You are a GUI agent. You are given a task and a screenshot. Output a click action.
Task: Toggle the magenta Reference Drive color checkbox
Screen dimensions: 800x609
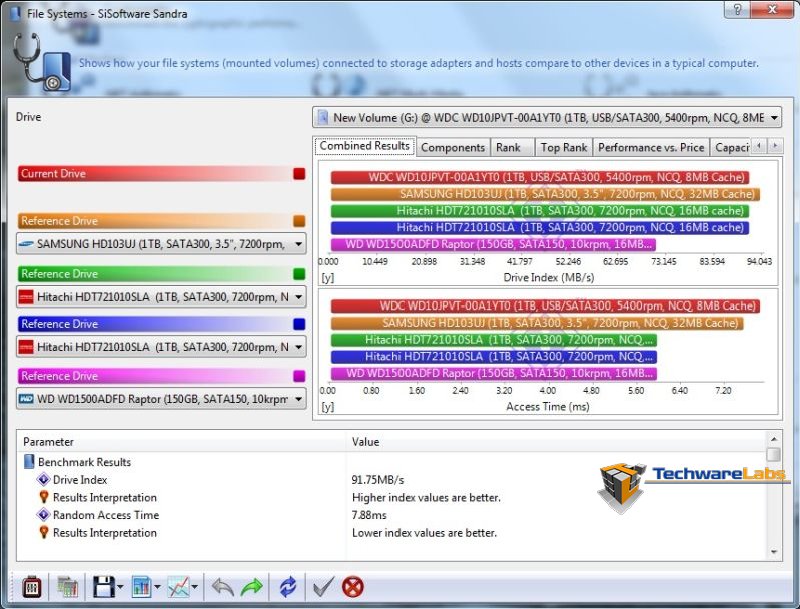click(299, 376)
